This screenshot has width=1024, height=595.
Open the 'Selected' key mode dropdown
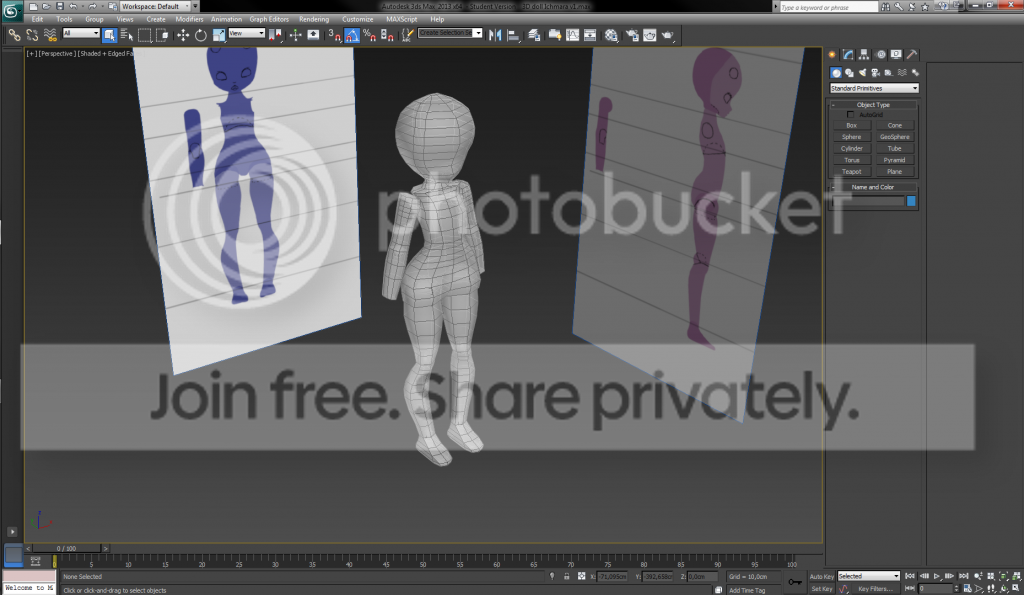pyautogui.click(x=869, y=576)
